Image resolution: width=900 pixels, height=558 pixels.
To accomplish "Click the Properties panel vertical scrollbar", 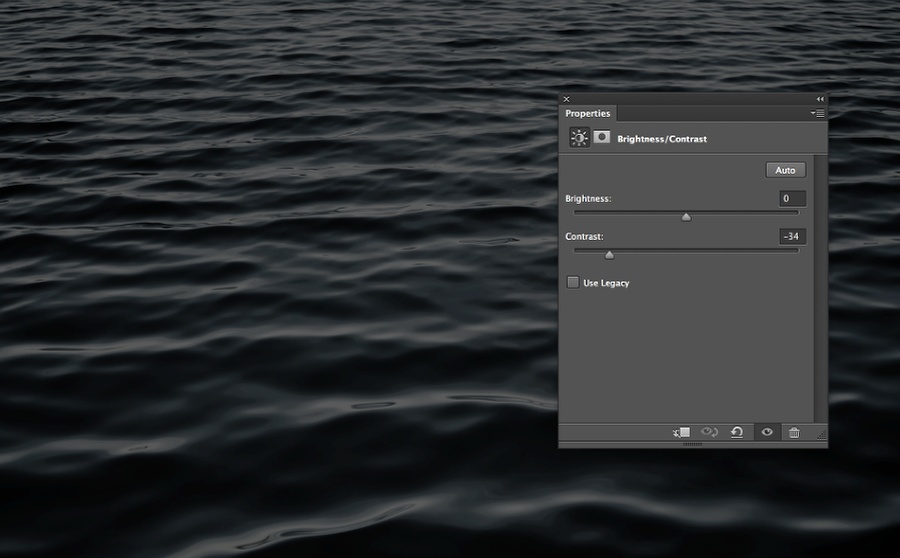I will pos(821,288).
